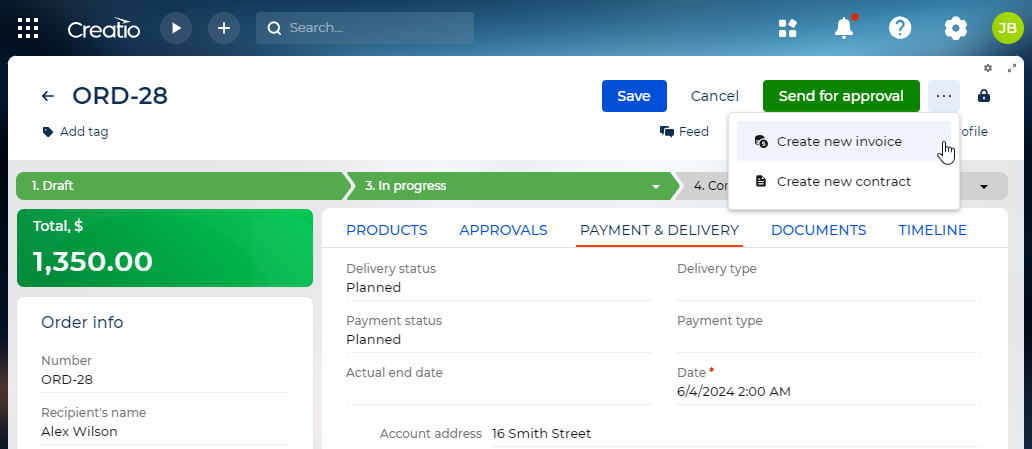Open system settings gear in top bar
Image resolution: width=1032 pixels, height=449 pixels.
click(956, 28)
